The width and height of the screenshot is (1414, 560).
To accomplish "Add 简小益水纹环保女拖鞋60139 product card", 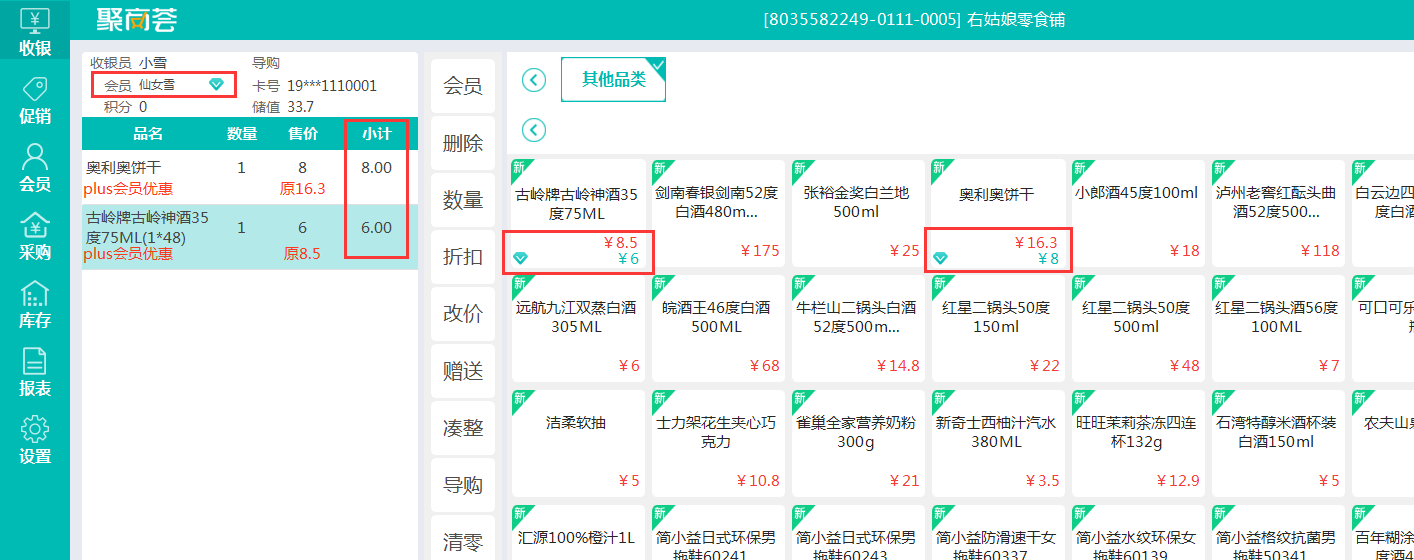I will pos(1136,532).
